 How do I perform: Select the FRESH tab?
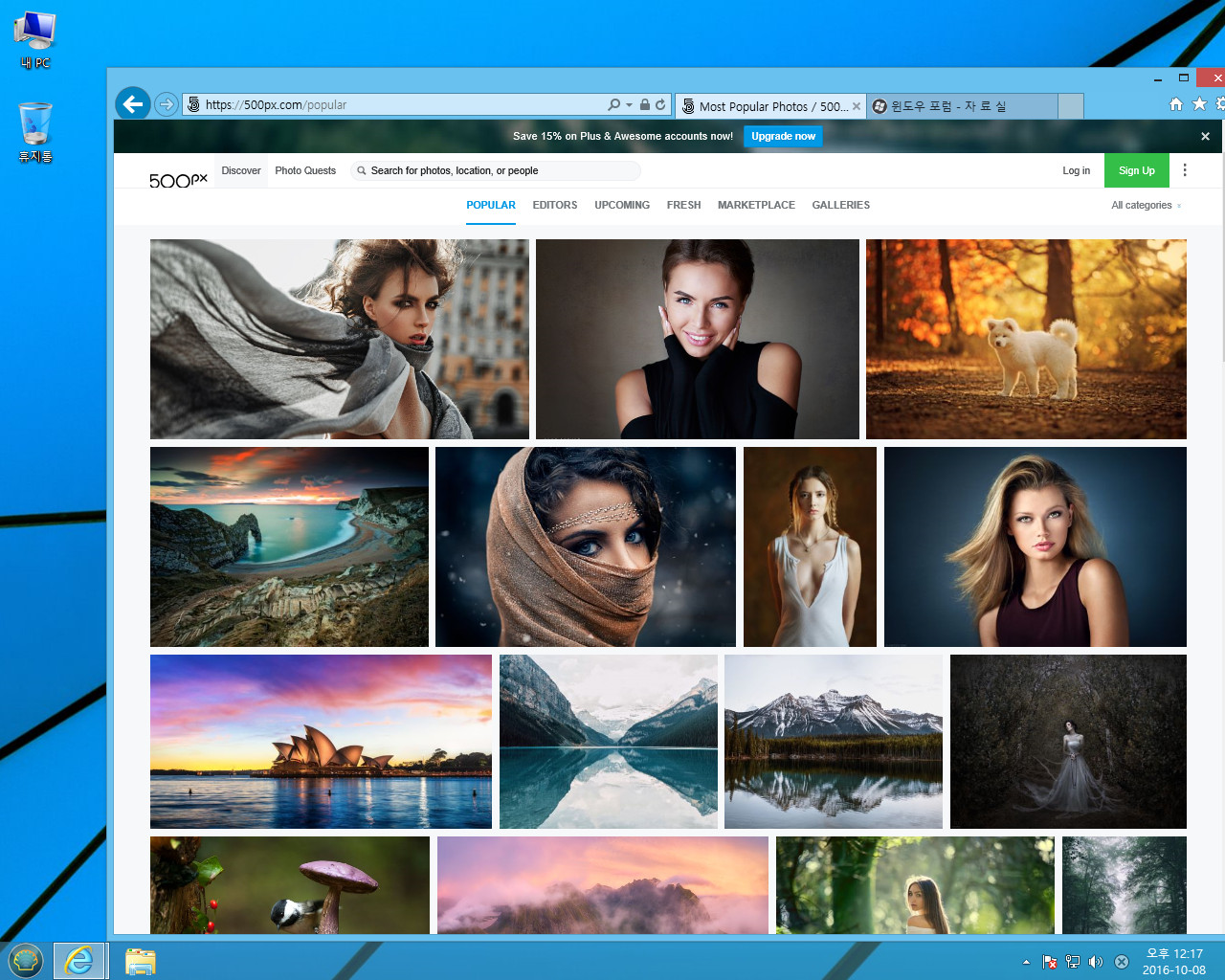click(x=683, y=205)
